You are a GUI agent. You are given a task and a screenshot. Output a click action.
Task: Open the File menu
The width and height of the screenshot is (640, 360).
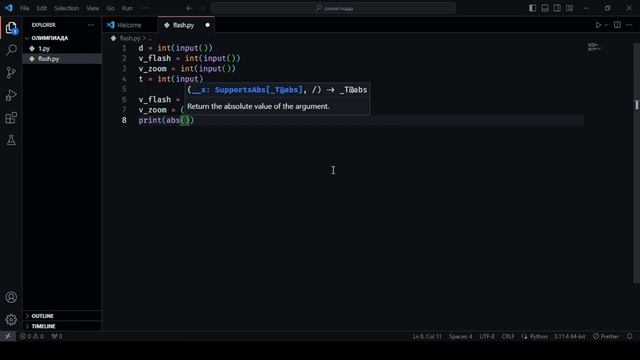(24, 8)
